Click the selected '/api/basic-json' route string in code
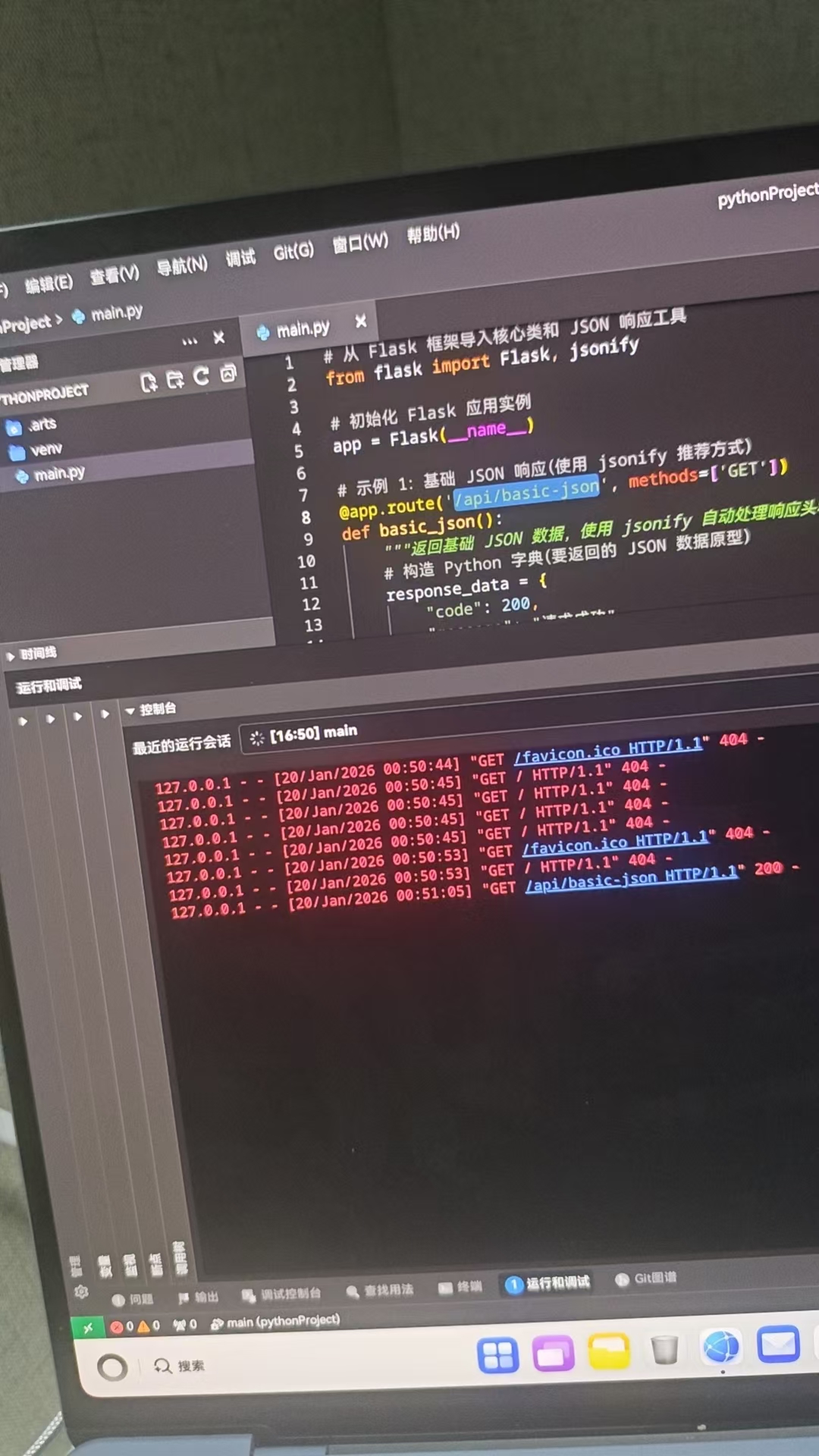This screenshot has width=819, height=1456. coord(526,492)
